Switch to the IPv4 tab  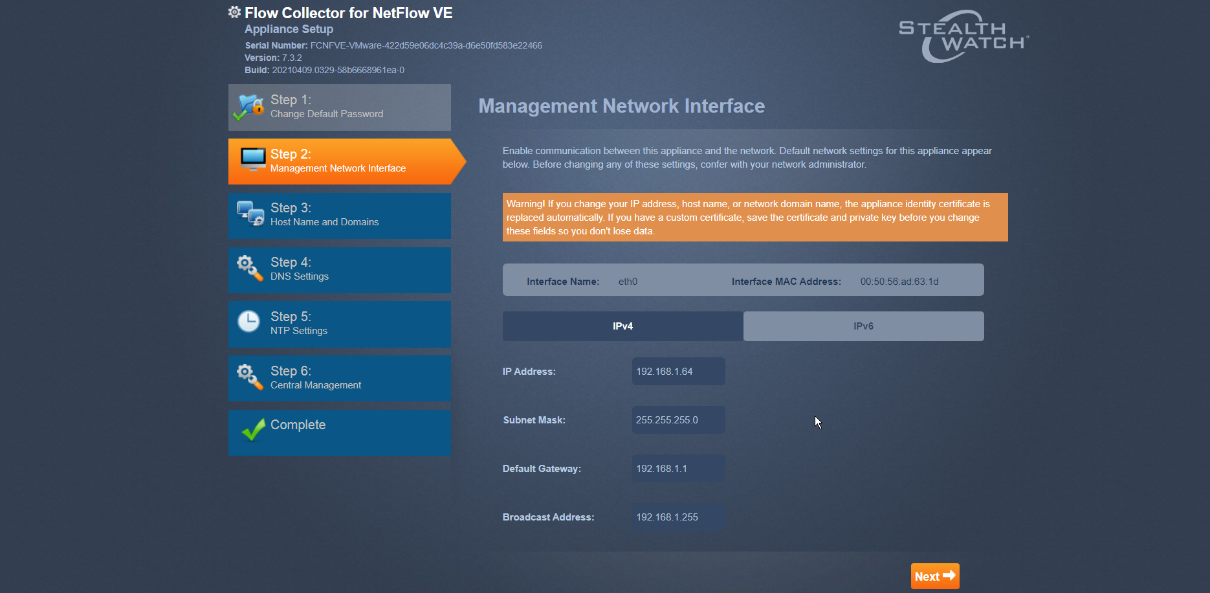coord(623,326)
